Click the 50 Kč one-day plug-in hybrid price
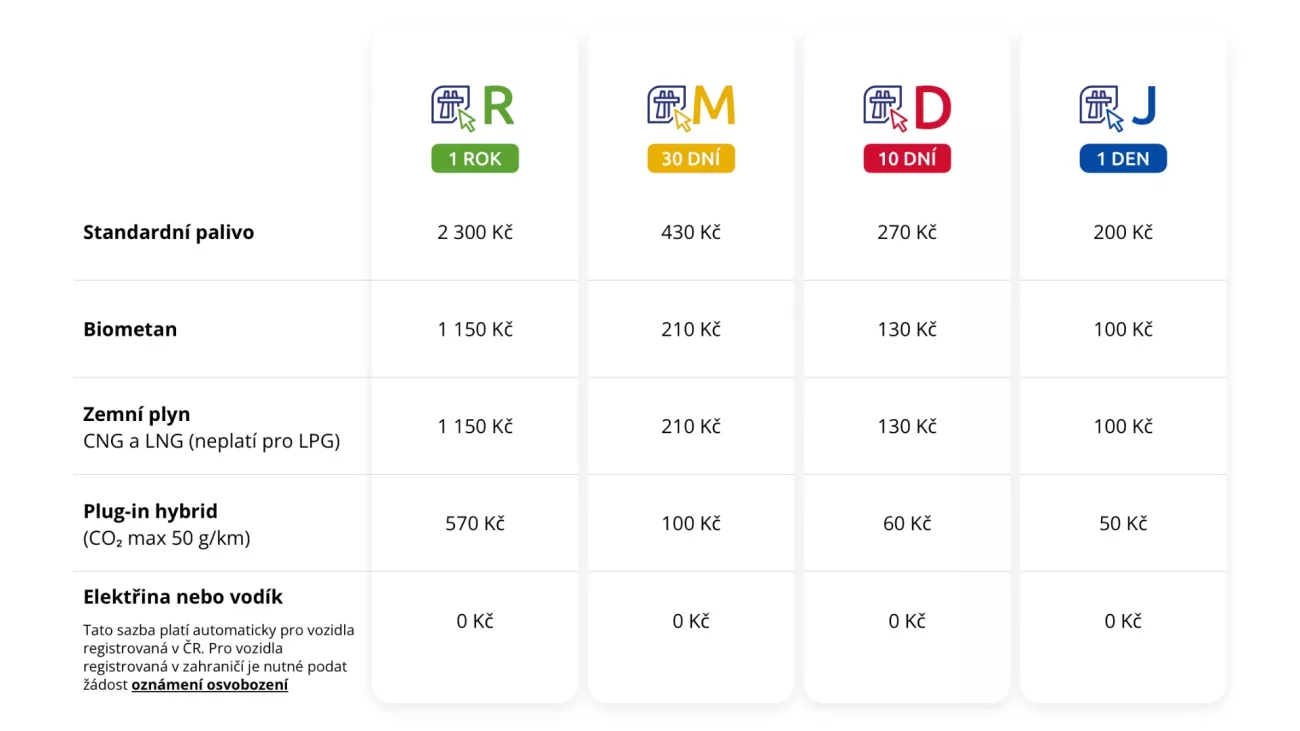Image resolution: width=1300 pixels, height=731 pixels. pyautogui.click(x=1123, y=523)
